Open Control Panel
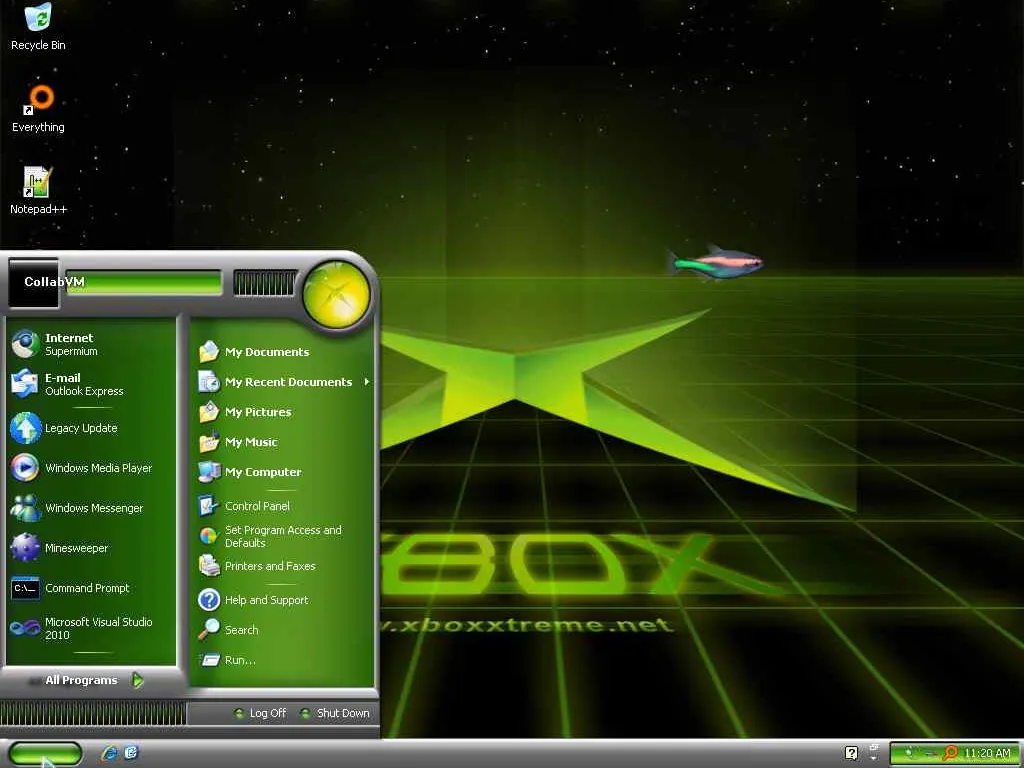The width and height of the screenshot is (1024, 768). (284, 506)
